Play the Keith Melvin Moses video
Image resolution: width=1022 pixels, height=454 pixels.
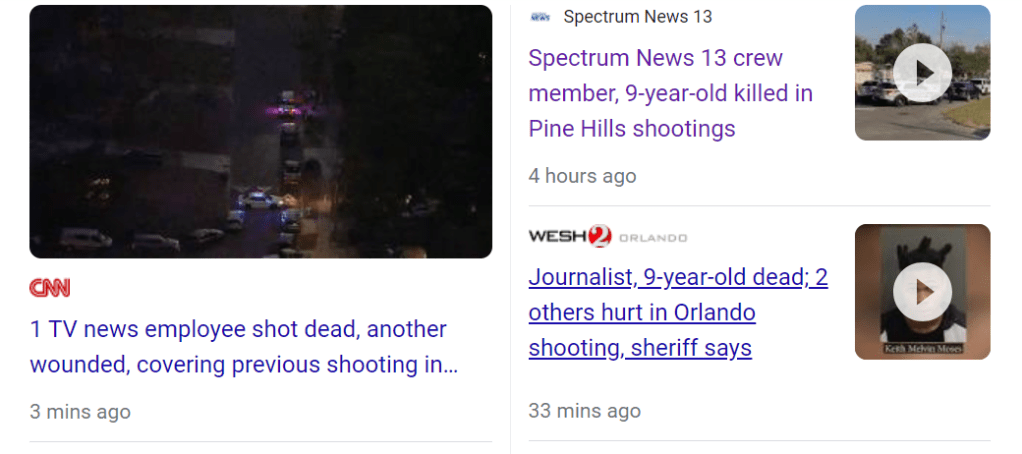pyautogui.click(x=922, y=292)
